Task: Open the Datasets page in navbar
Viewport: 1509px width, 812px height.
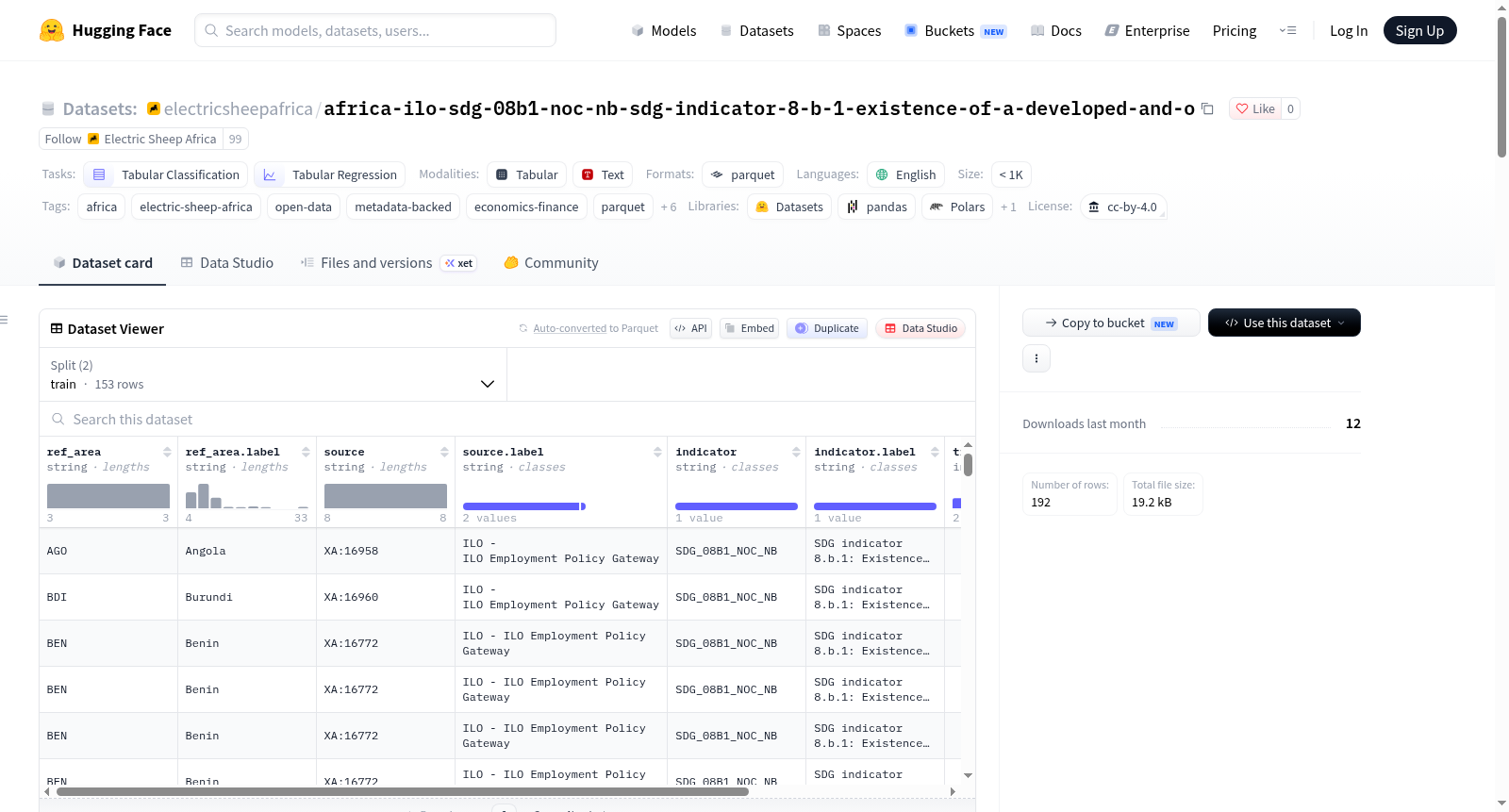Action: coord(756,30)
